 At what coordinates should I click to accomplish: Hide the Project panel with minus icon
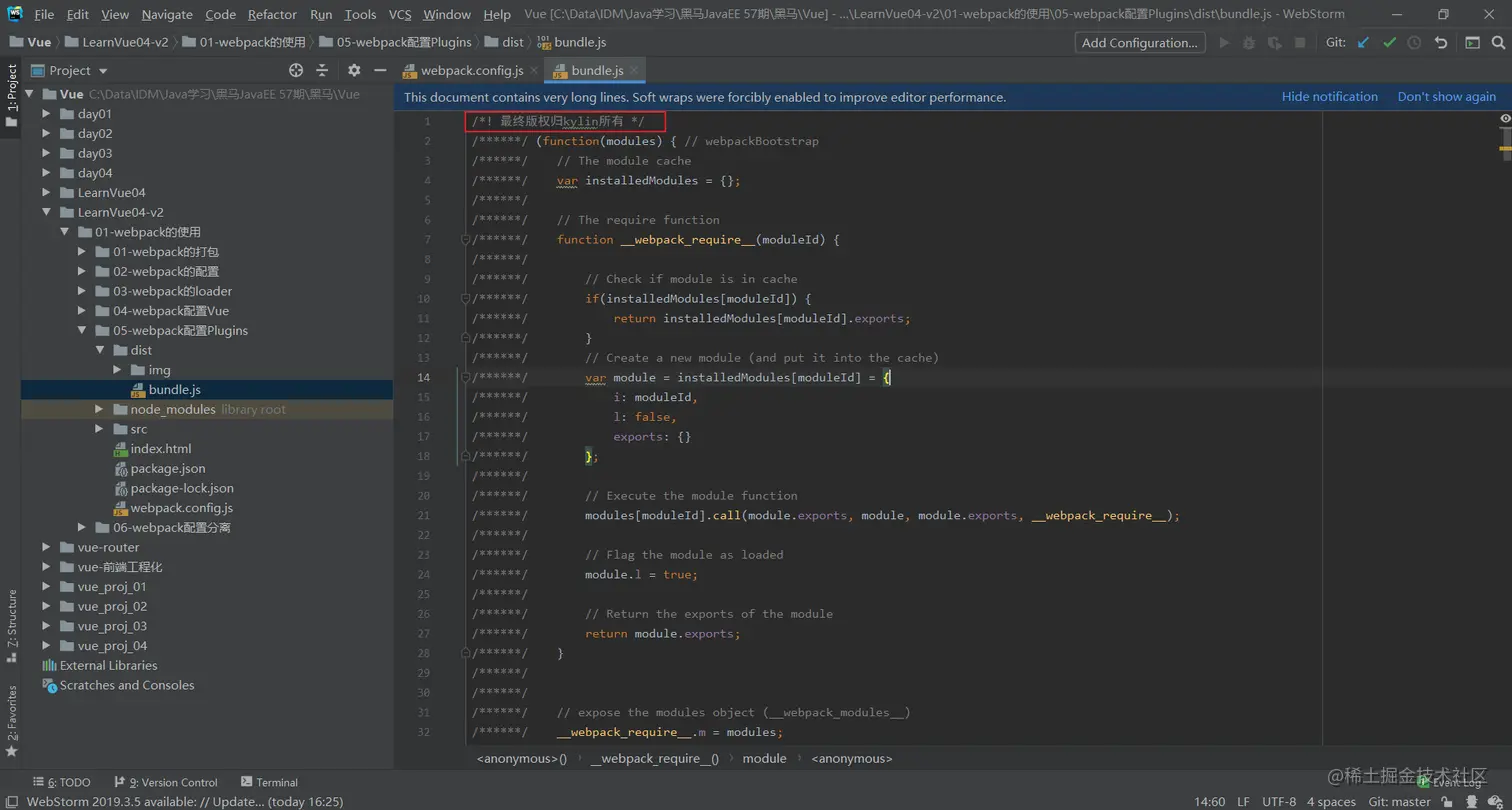pos(380,70)
